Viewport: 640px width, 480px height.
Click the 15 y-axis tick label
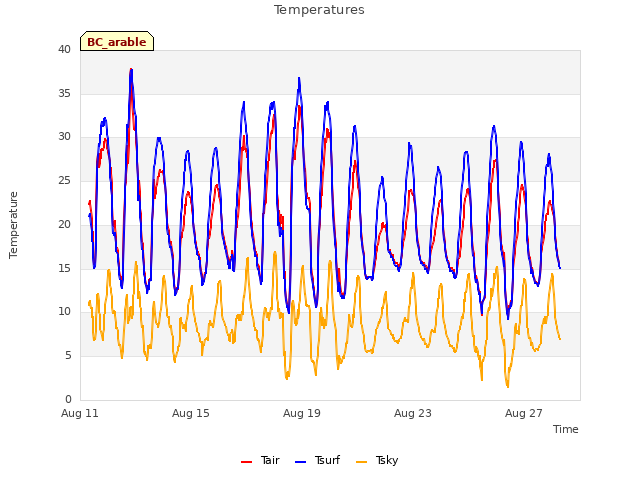[x=64, y=269]
